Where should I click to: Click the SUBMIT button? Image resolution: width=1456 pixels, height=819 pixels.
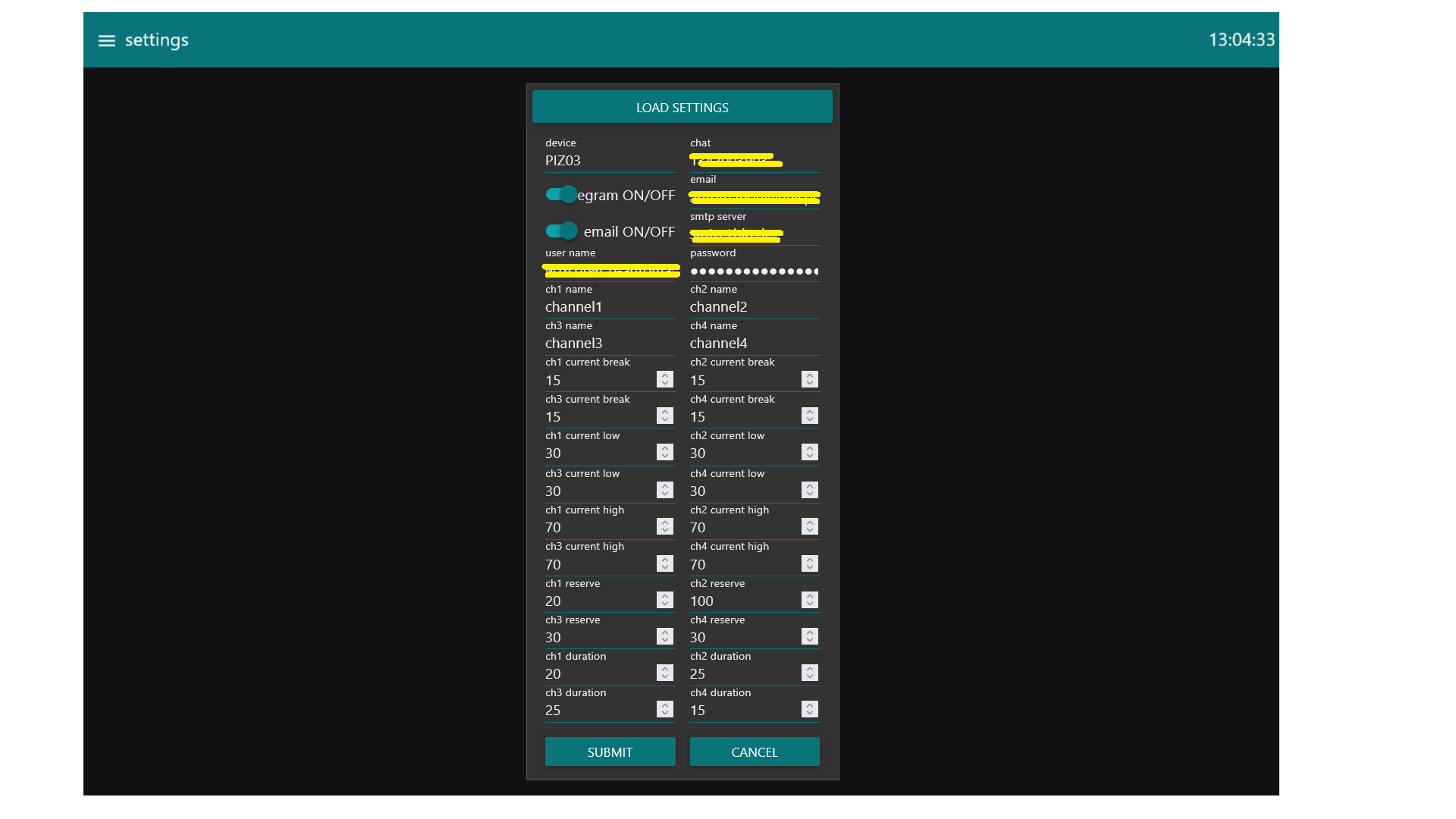(610, 752)
